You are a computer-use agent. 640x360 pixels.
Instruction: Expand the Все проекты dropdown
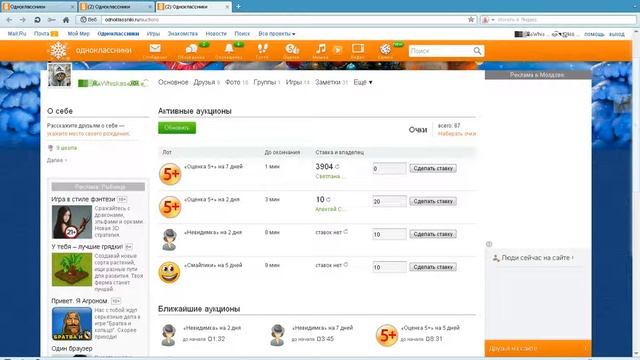[277, 34]
